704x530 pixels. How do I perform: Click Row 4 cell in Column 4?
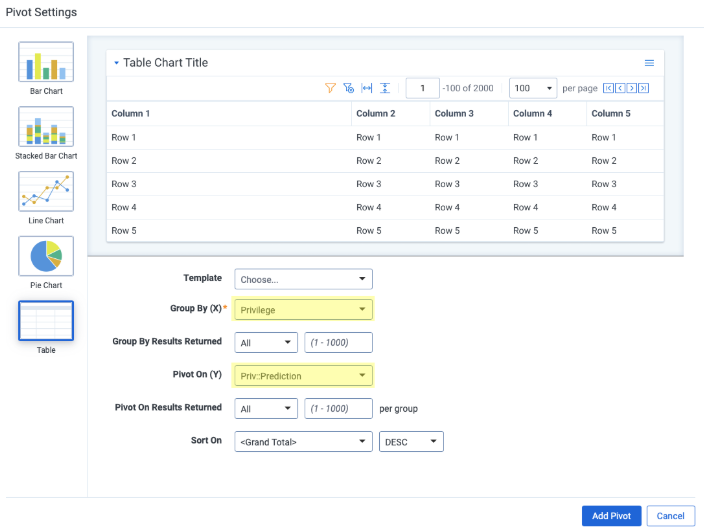pos(547,208)
